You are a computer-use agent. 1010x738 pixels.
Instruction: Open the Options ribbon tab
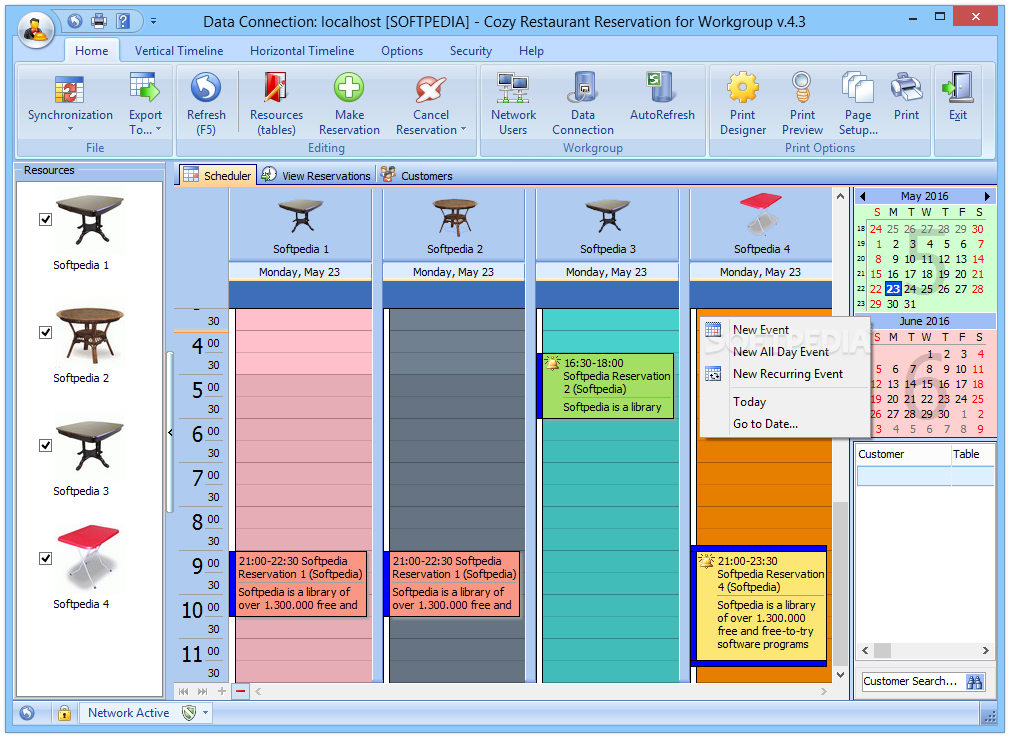click(x=402, y=51)
